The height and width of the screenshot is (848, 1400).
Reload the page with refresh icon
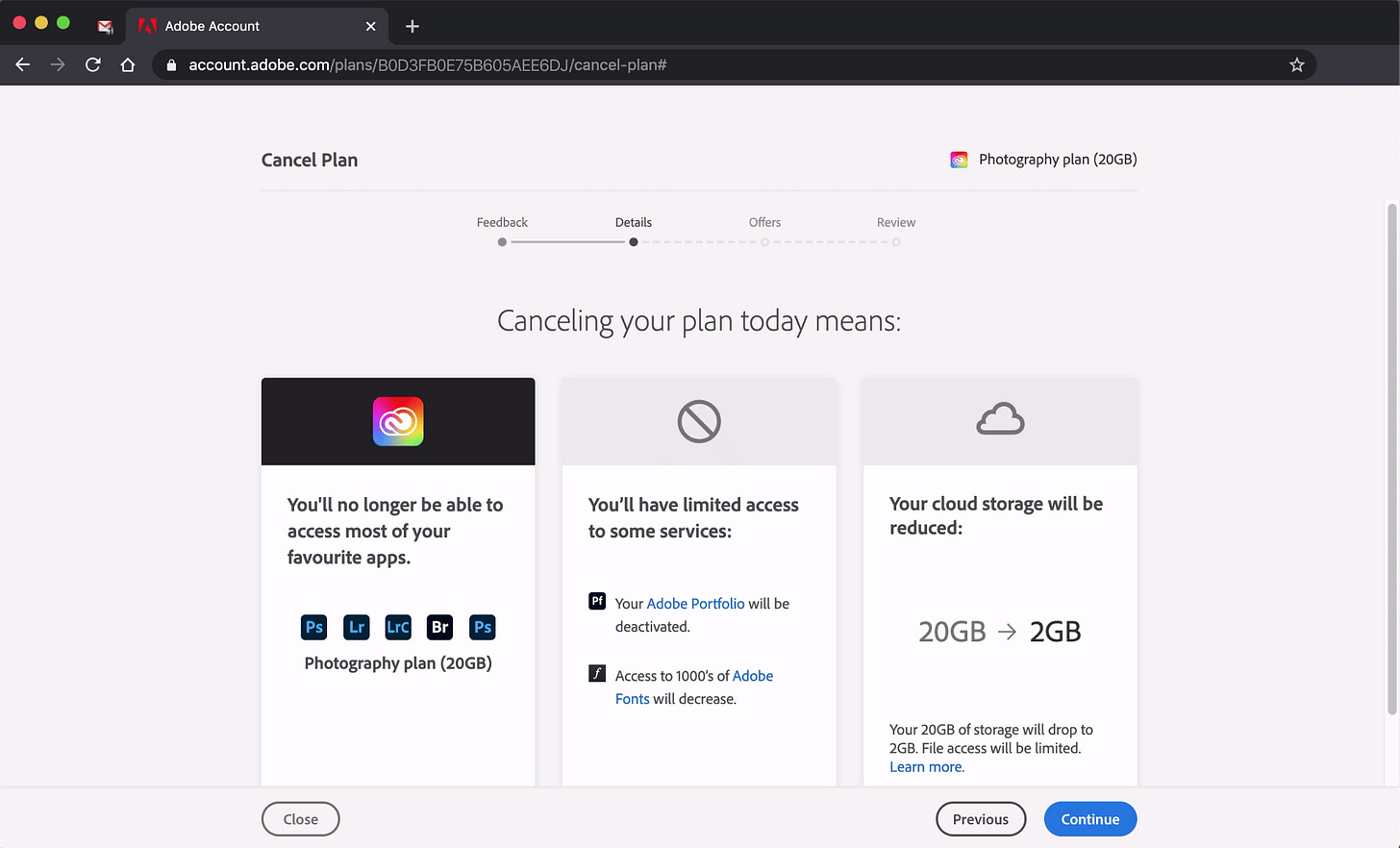[93, 64]
